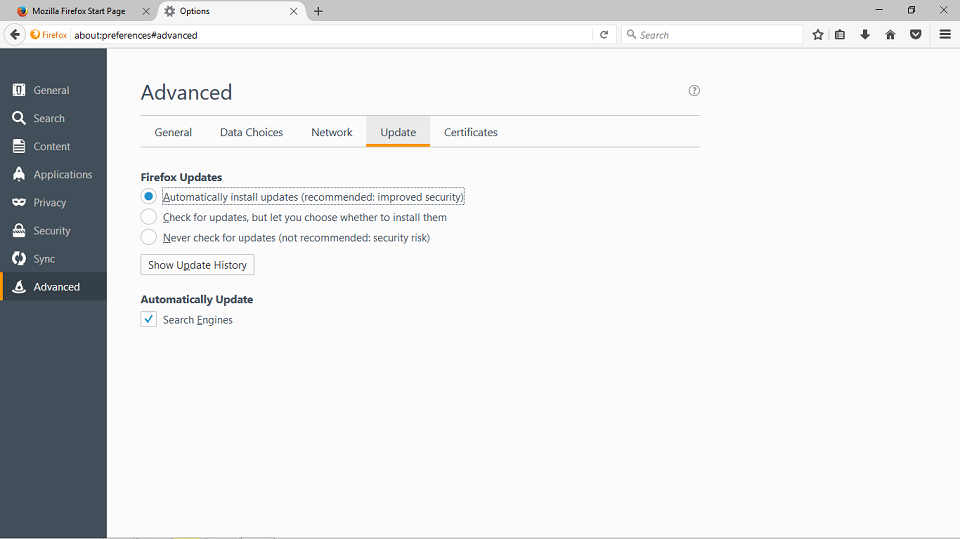
Task: Open the downloads arrow icon
Action: (x=865, y=35)
